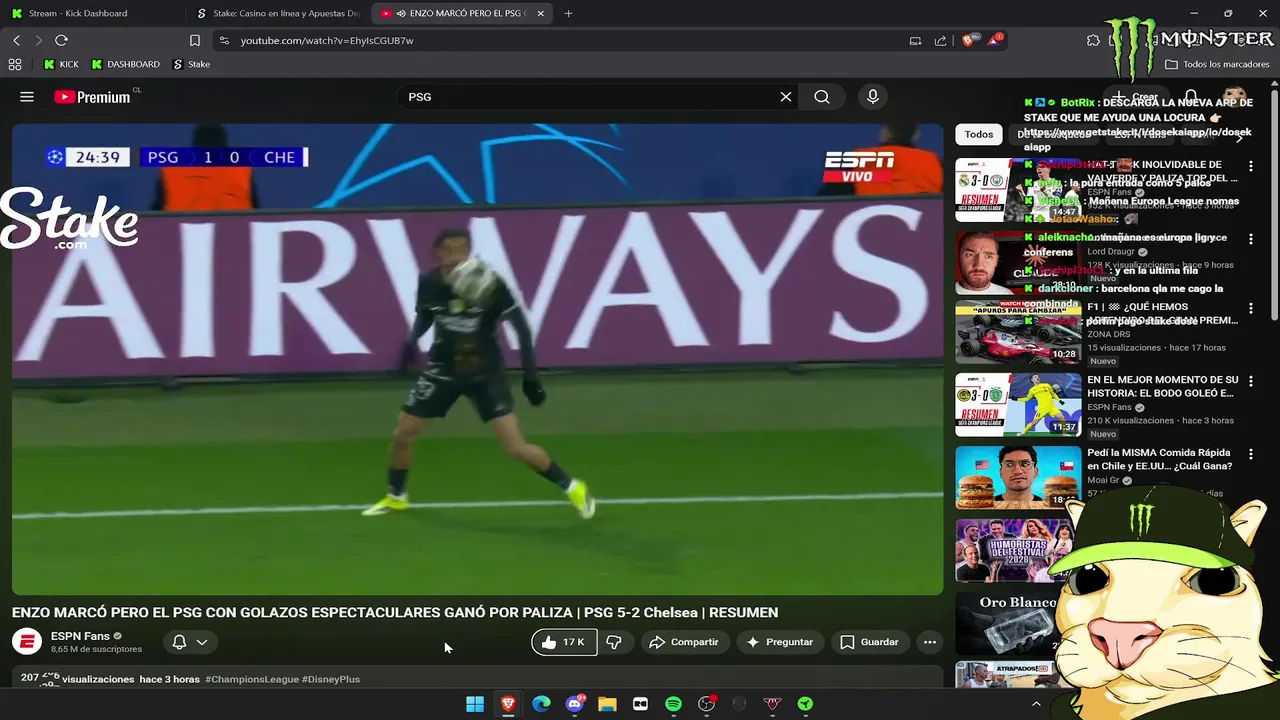This screenshot has height=720, width=1280.
Task: Open the Stake bookmark
Action: (x=191, y=64)
